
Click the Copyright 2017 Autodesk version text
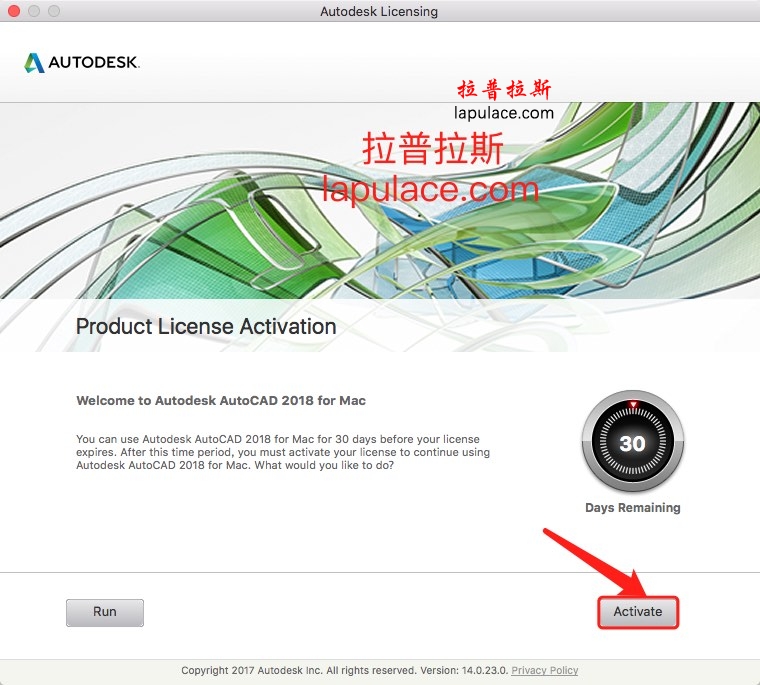[x=345, y=670]
